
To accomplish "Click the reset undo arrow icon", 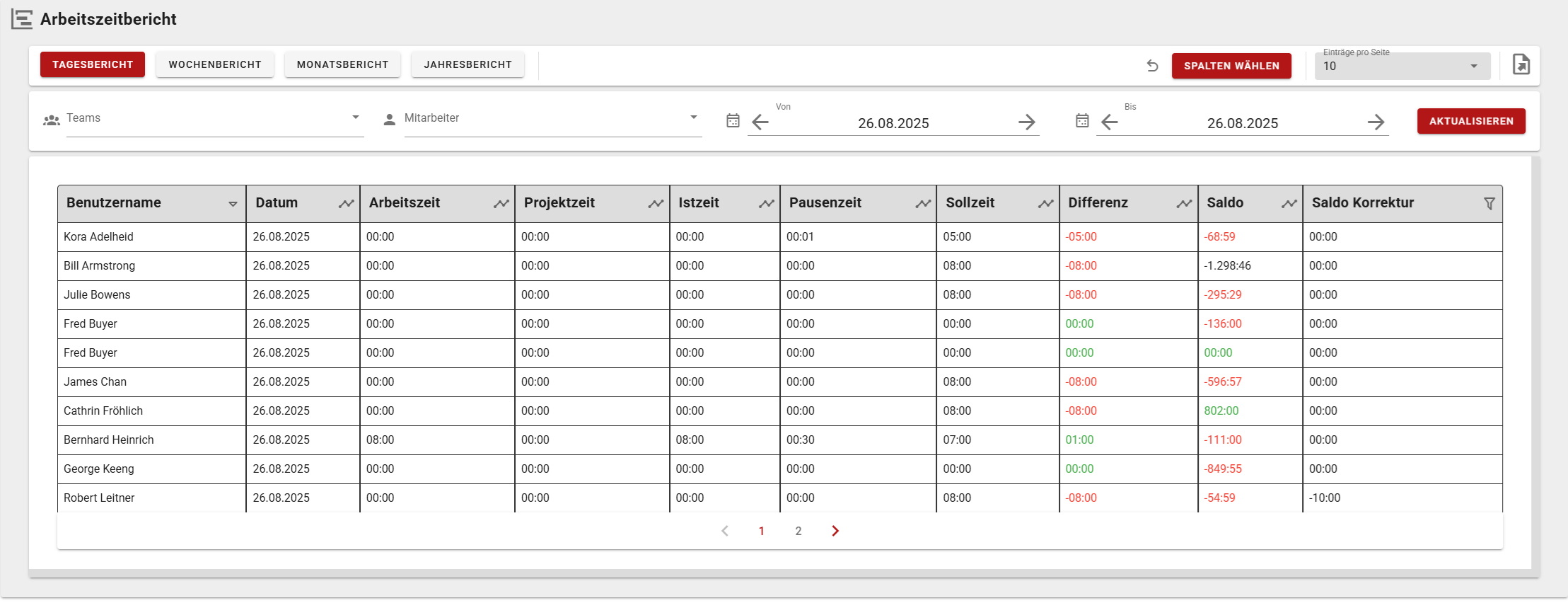I will 1152,66.
